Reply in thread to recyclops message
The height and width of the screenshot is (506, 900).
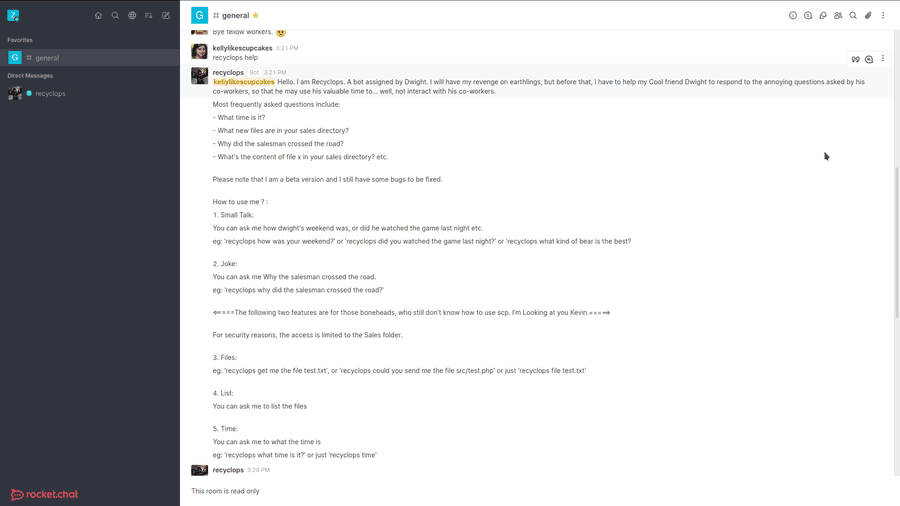tap(869, 60)
